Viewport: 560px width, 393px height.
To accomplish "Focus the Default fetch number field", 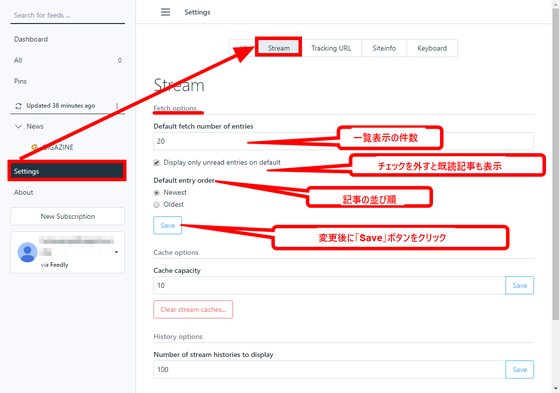I will click(344, 141).
